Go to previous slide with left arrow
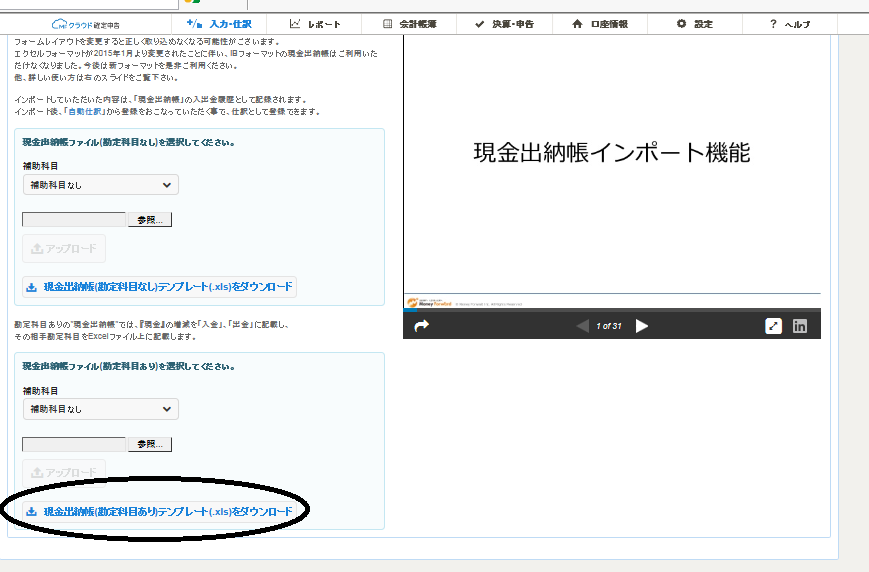 tap(583, 326)
